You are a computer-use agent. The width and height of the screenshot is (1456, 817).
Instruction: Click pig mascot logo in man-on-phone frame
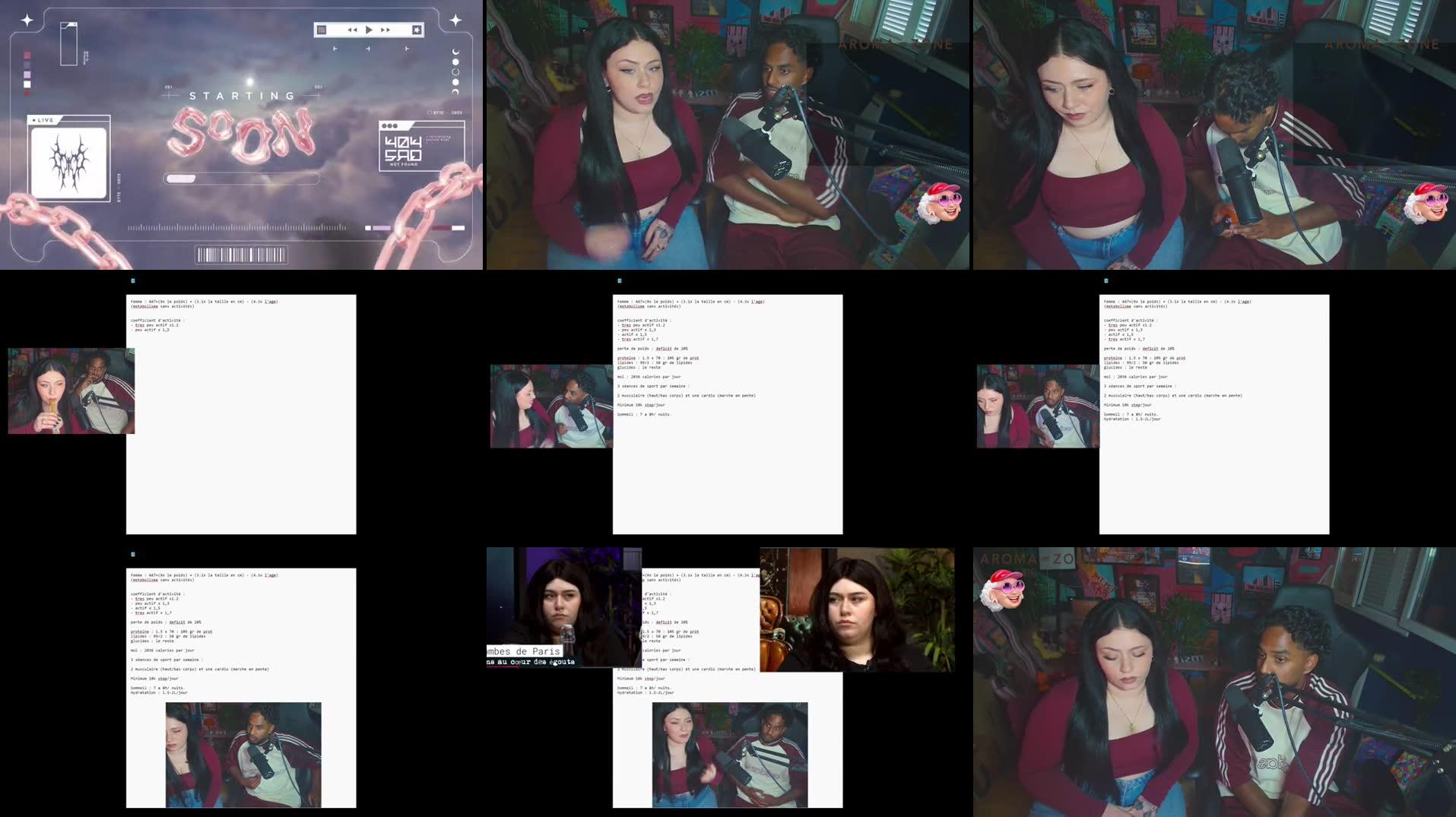tap(1426, 202)
